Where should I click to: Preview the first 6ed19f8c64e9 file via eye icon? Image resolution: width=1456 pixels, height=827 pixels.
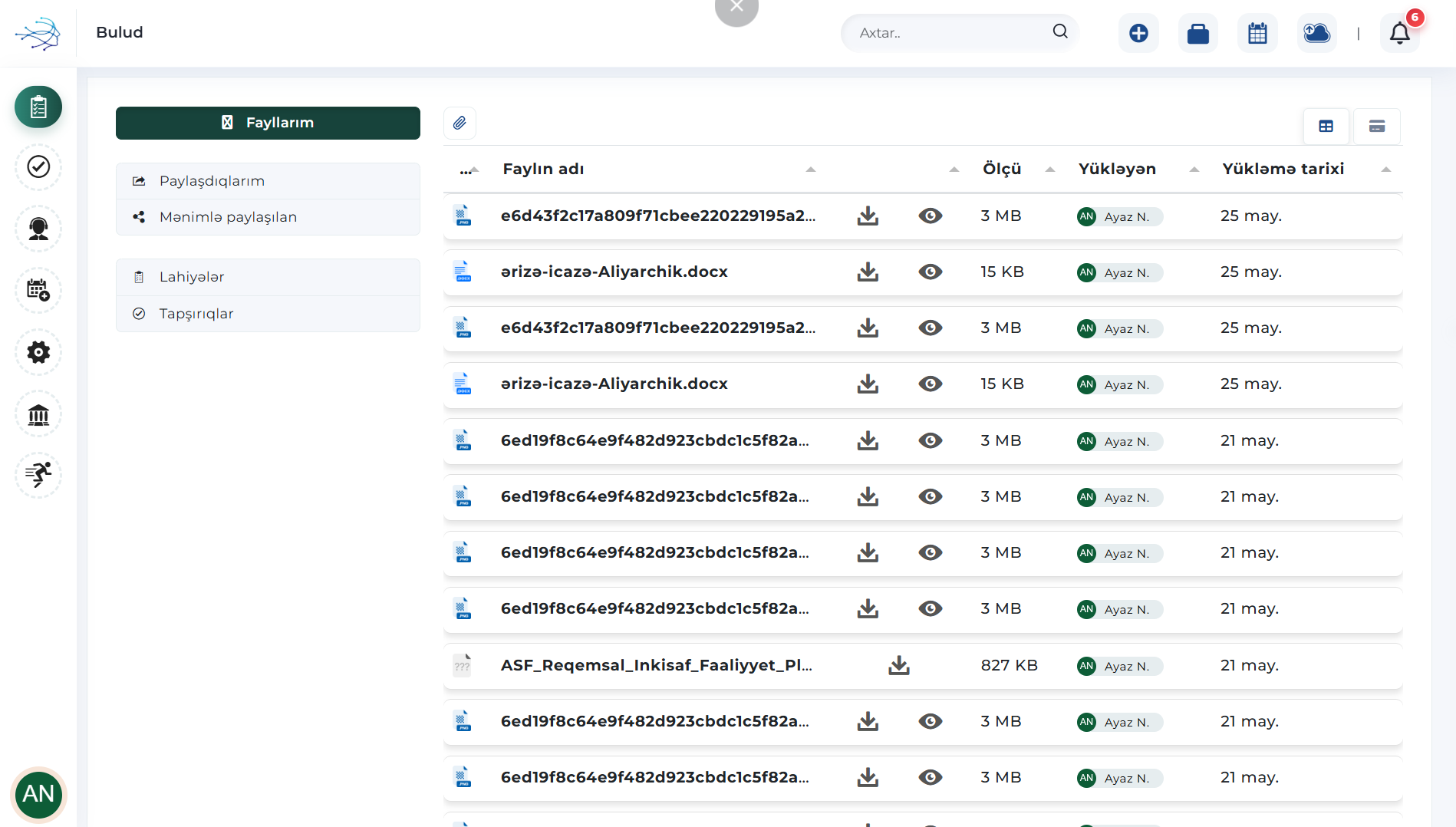(x=931, y=440)
